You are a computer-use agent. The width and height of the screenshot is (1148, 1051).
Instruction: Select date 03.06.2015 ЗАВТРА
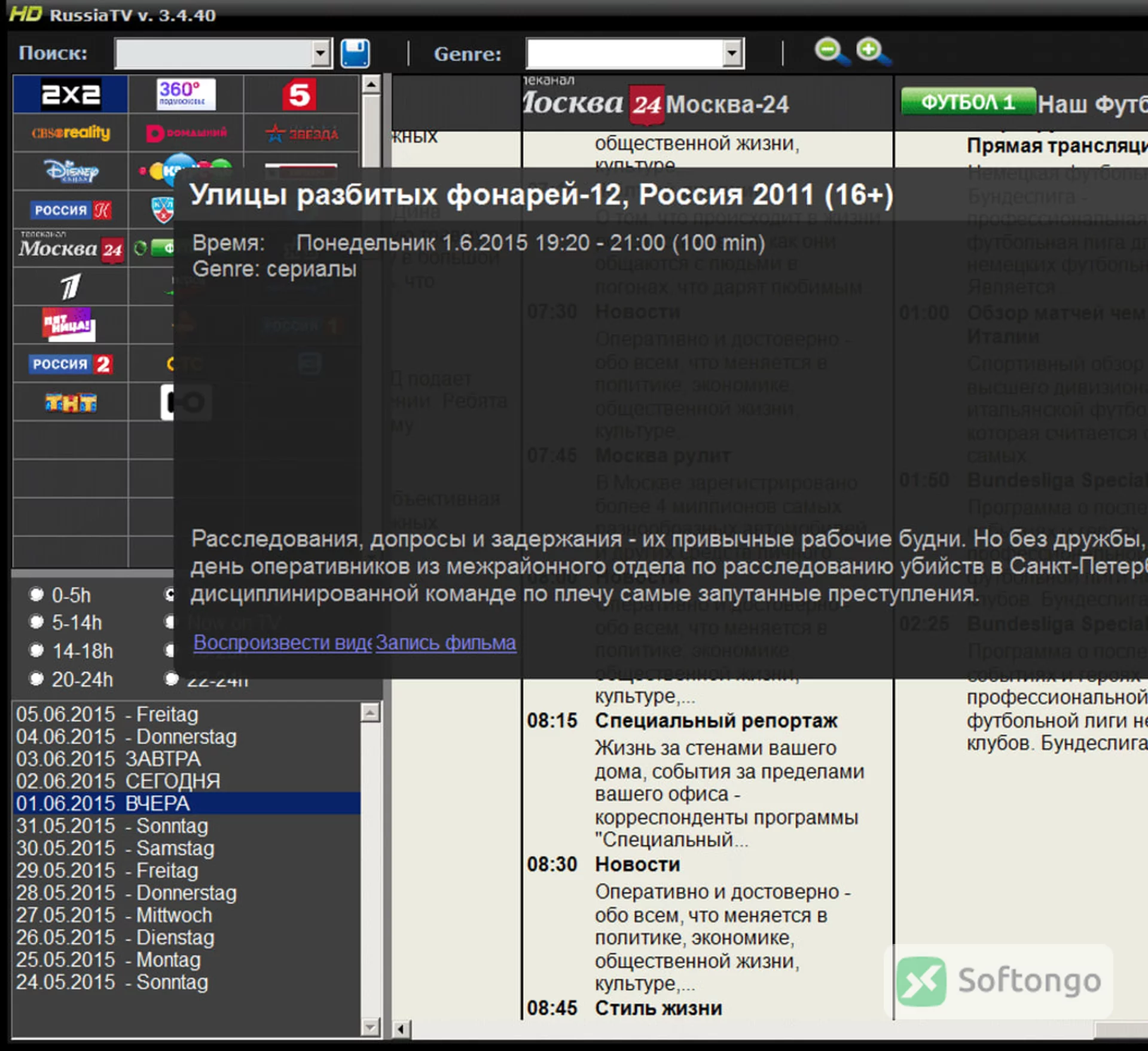[x=187, y=758]
